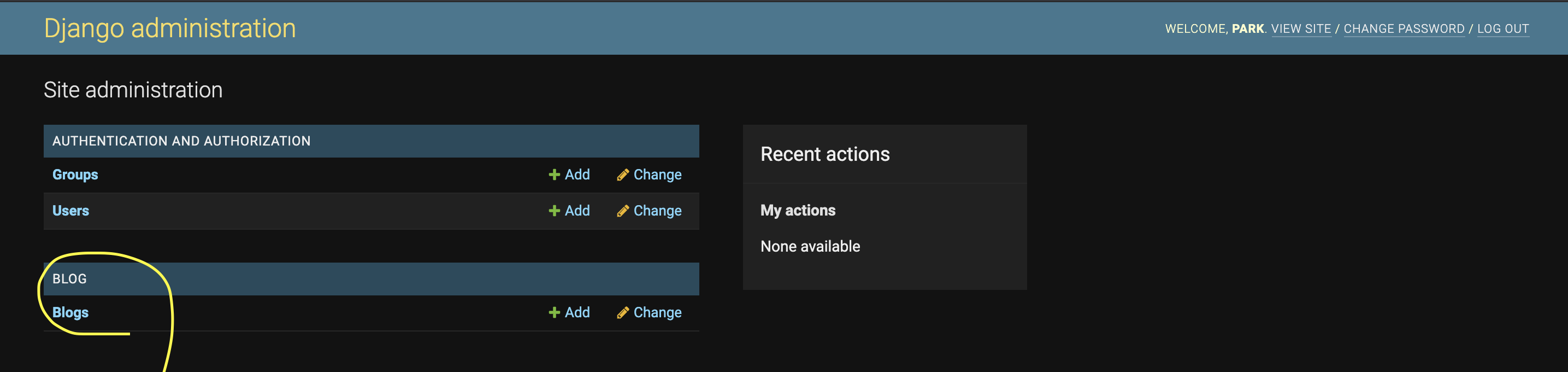Open the Change Password link
The image size is (1568, 372).
(1404, 28)
